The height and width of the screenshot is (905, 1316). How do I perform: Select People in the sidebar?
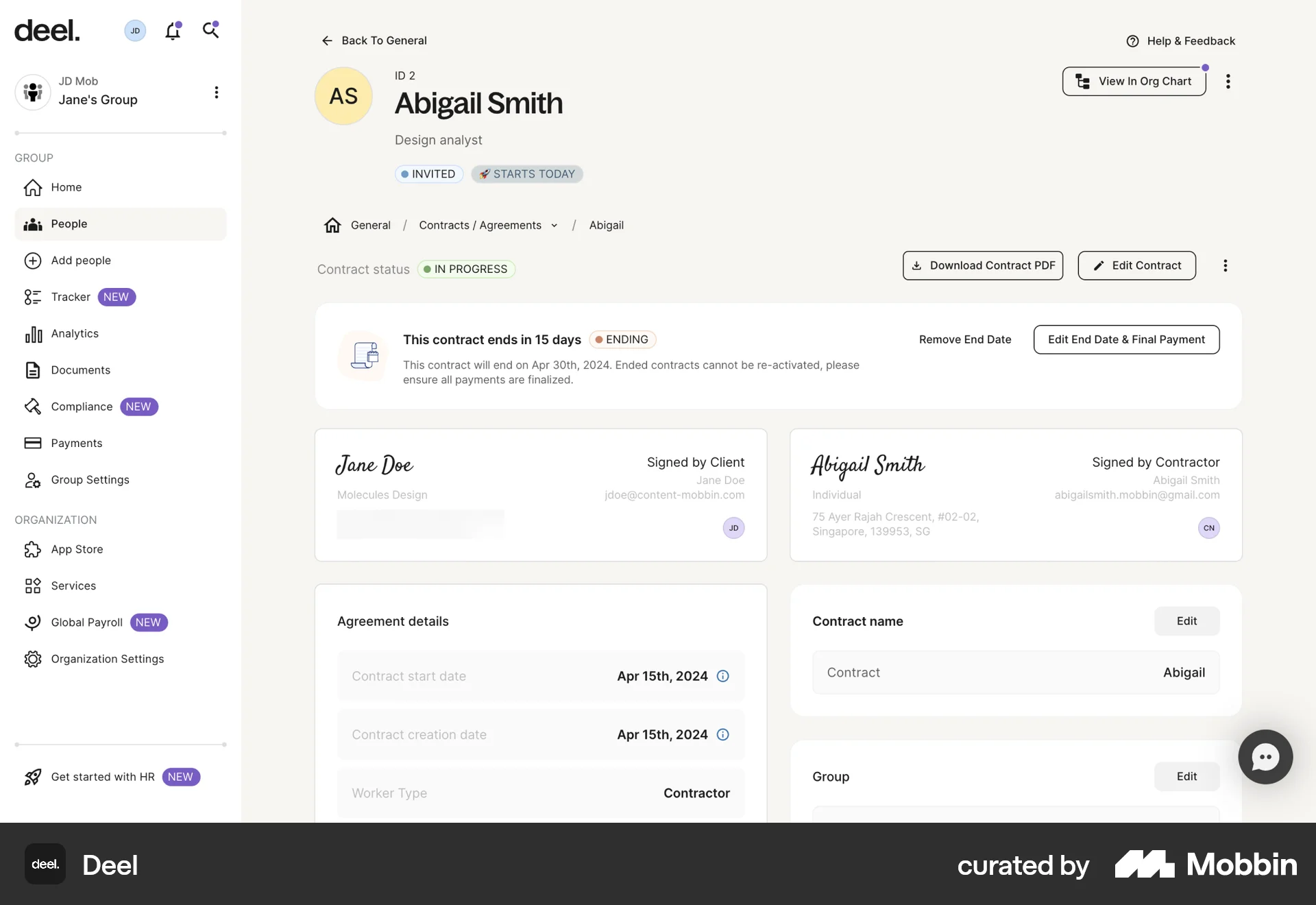pyautogui.click(x=69, y=224)
